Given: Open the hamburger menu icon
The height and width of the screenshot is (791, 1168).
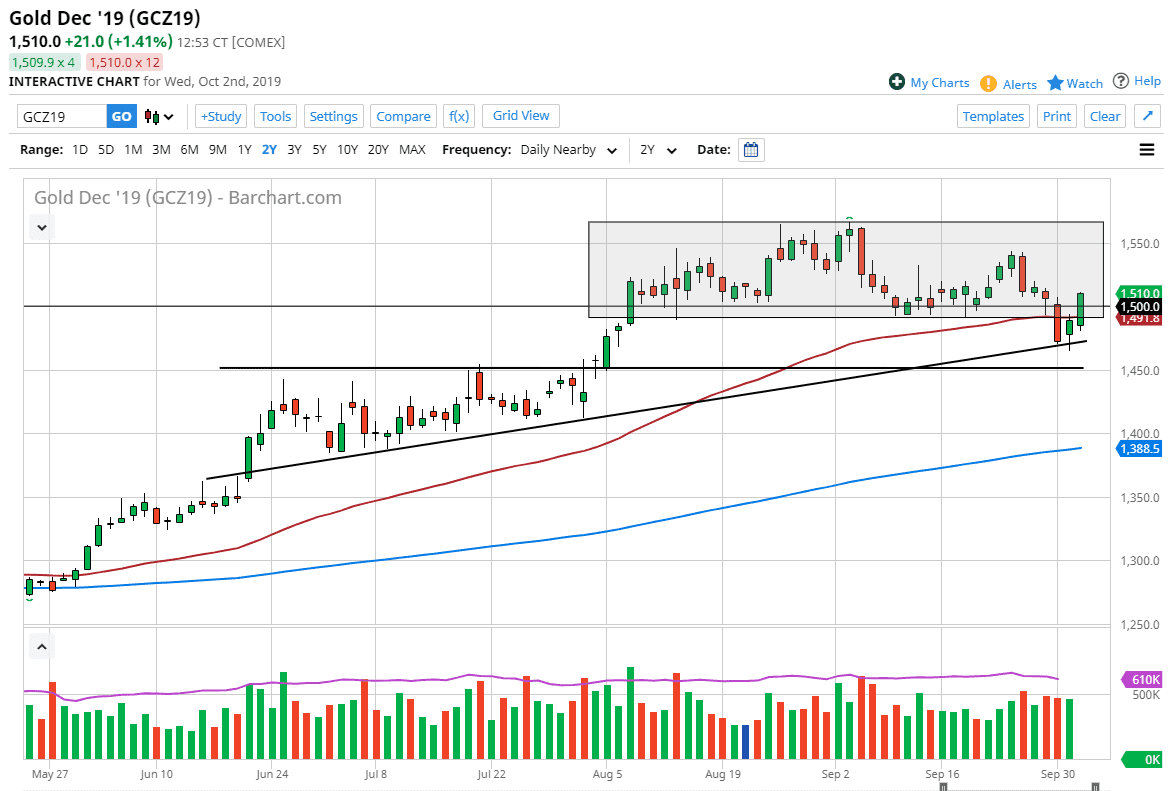Looking at the screenshot, I should pos(1146,150).
